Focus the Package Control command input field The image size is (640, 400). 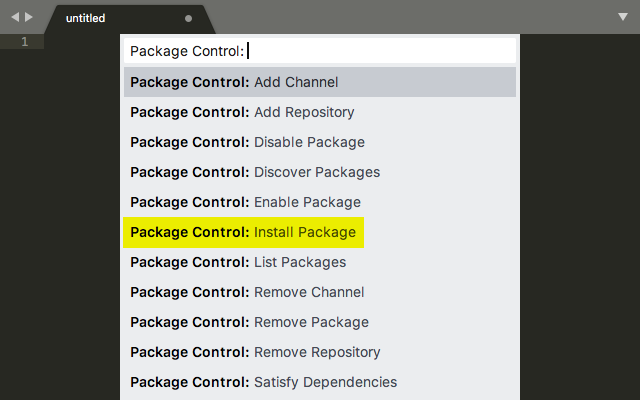point(380,50)
